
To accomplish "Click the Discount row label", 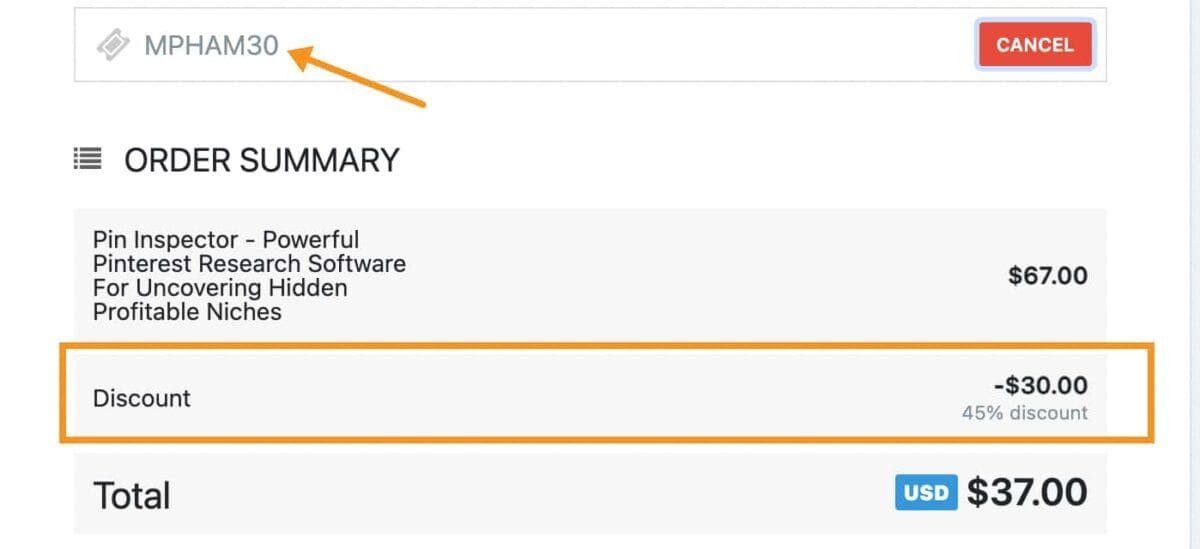I will pyautogui.click(x=141, y=398).
